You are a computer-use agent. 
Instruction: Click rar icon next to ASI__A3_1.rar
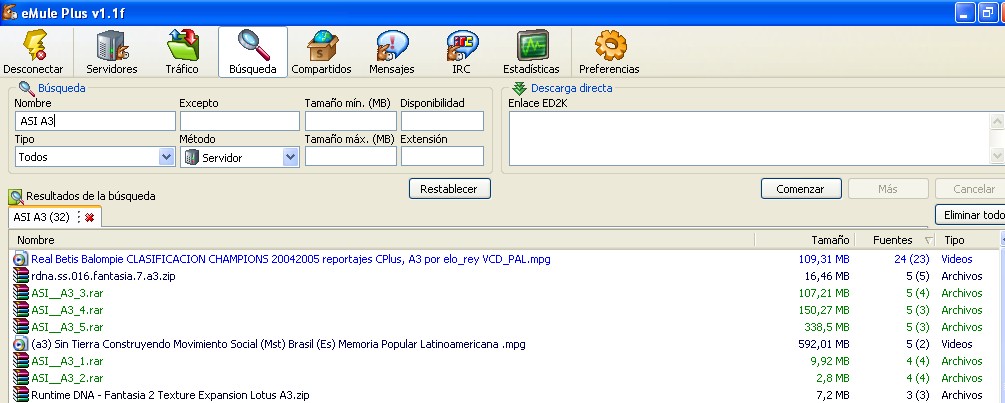tap(21, 361)
